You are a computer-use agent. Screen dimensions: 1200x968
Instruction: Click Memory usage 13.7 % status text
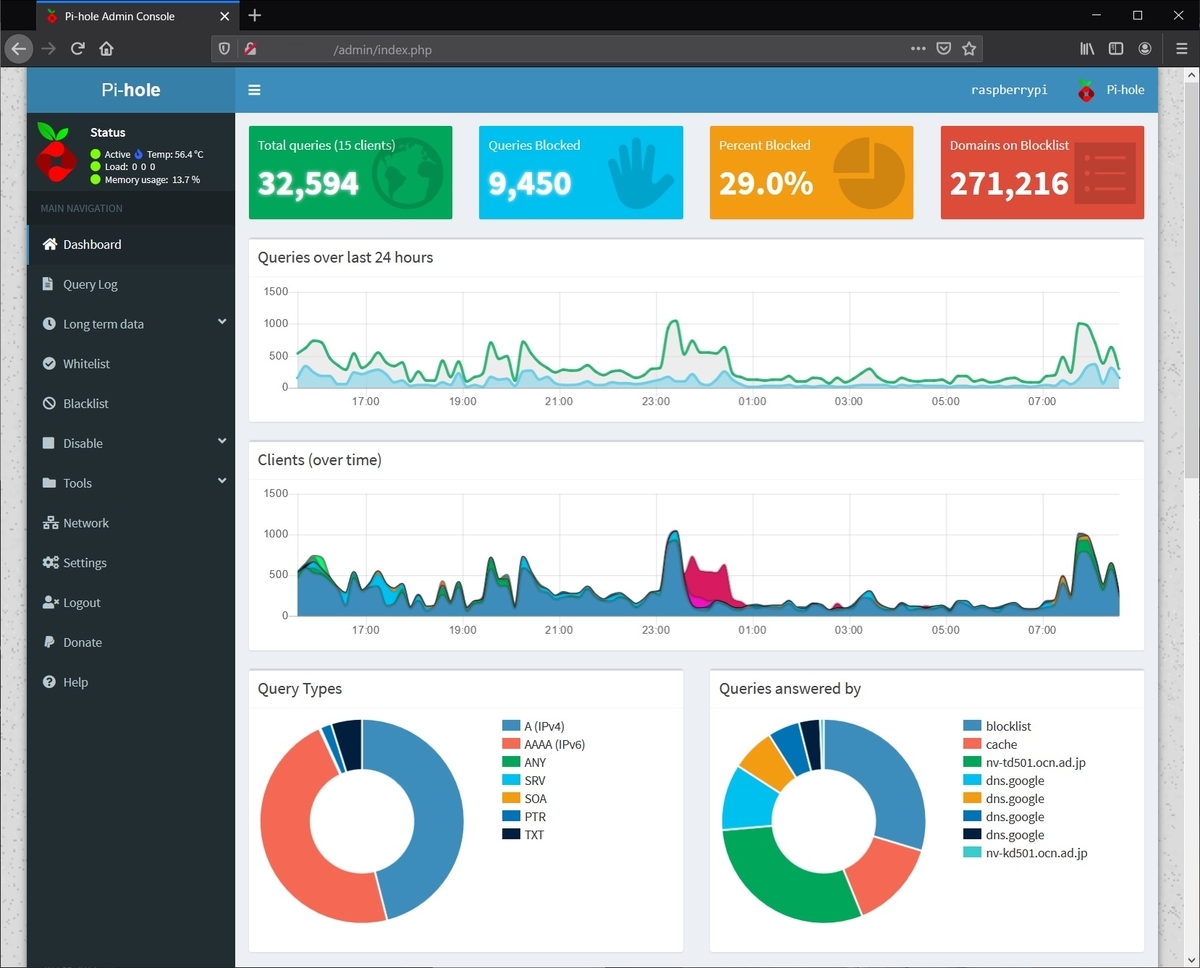click(152, 180)
